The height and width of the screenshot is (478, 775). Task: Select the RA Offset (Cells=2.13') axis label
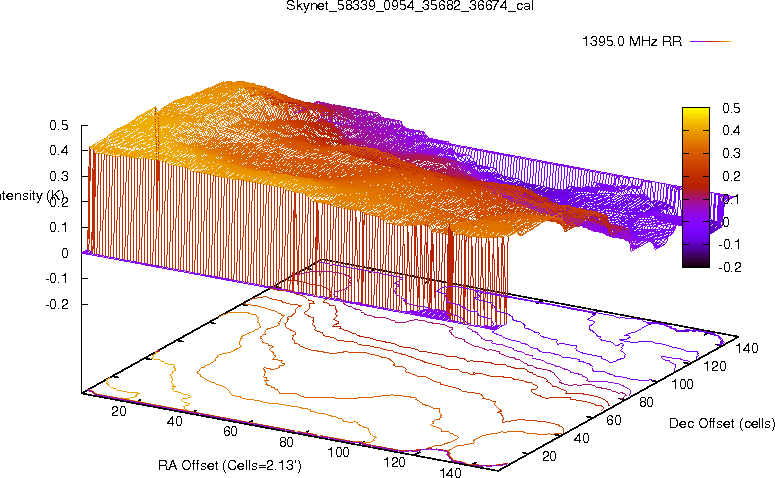point(230,465)
